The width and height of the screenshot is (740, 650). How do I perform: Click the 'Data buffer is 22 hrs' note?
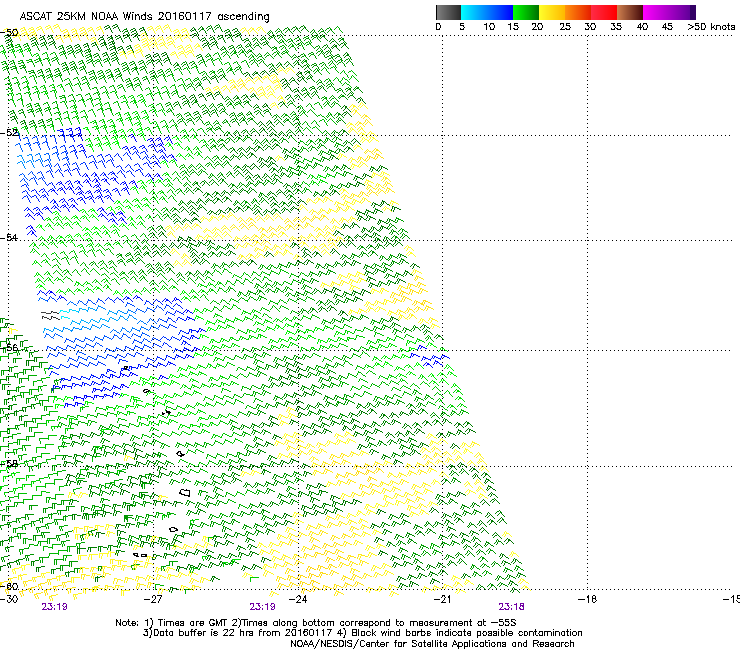(x=362, y=633)
